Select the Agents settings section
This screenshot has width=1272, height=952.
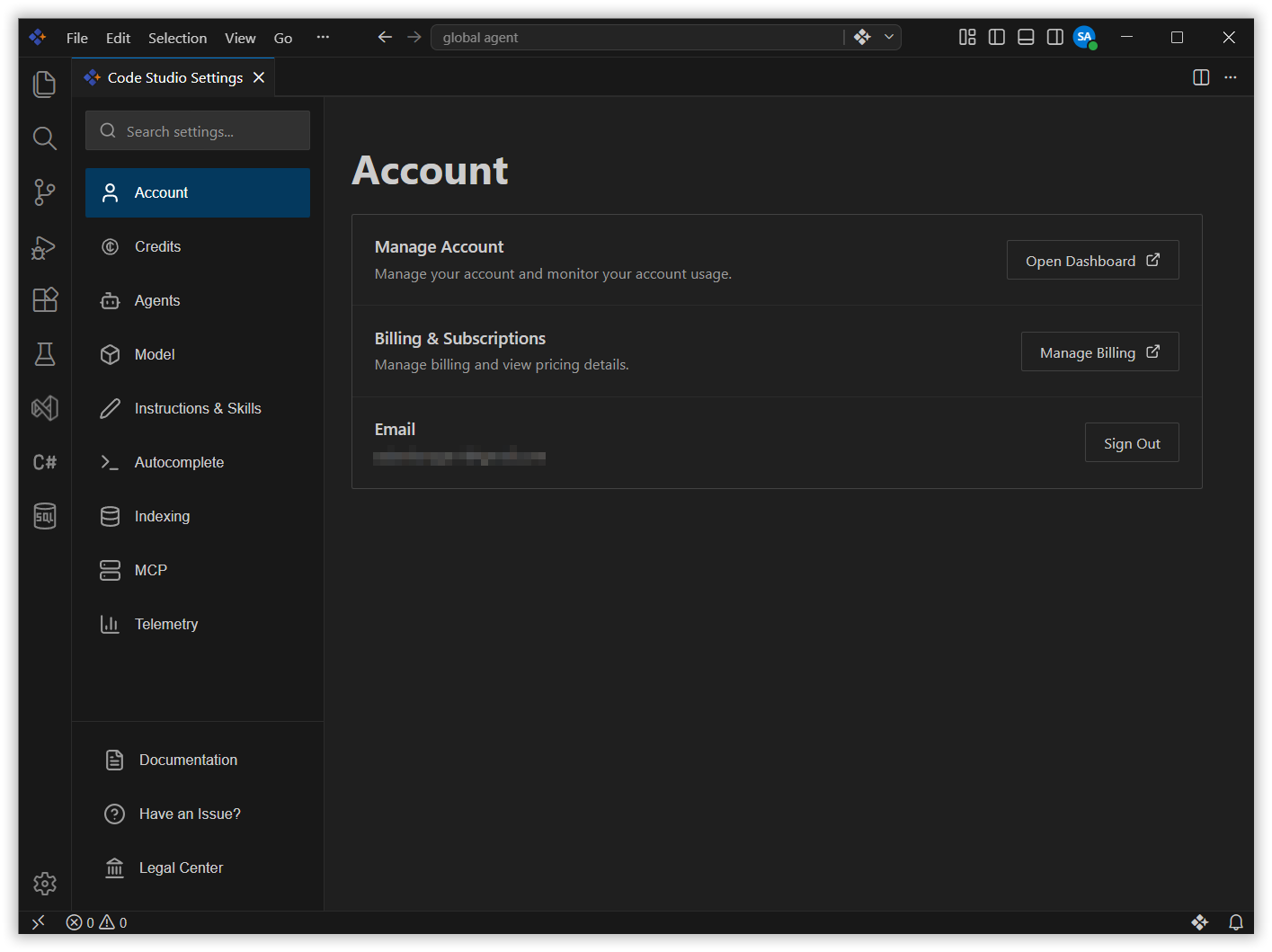click(x=198, y=300)
